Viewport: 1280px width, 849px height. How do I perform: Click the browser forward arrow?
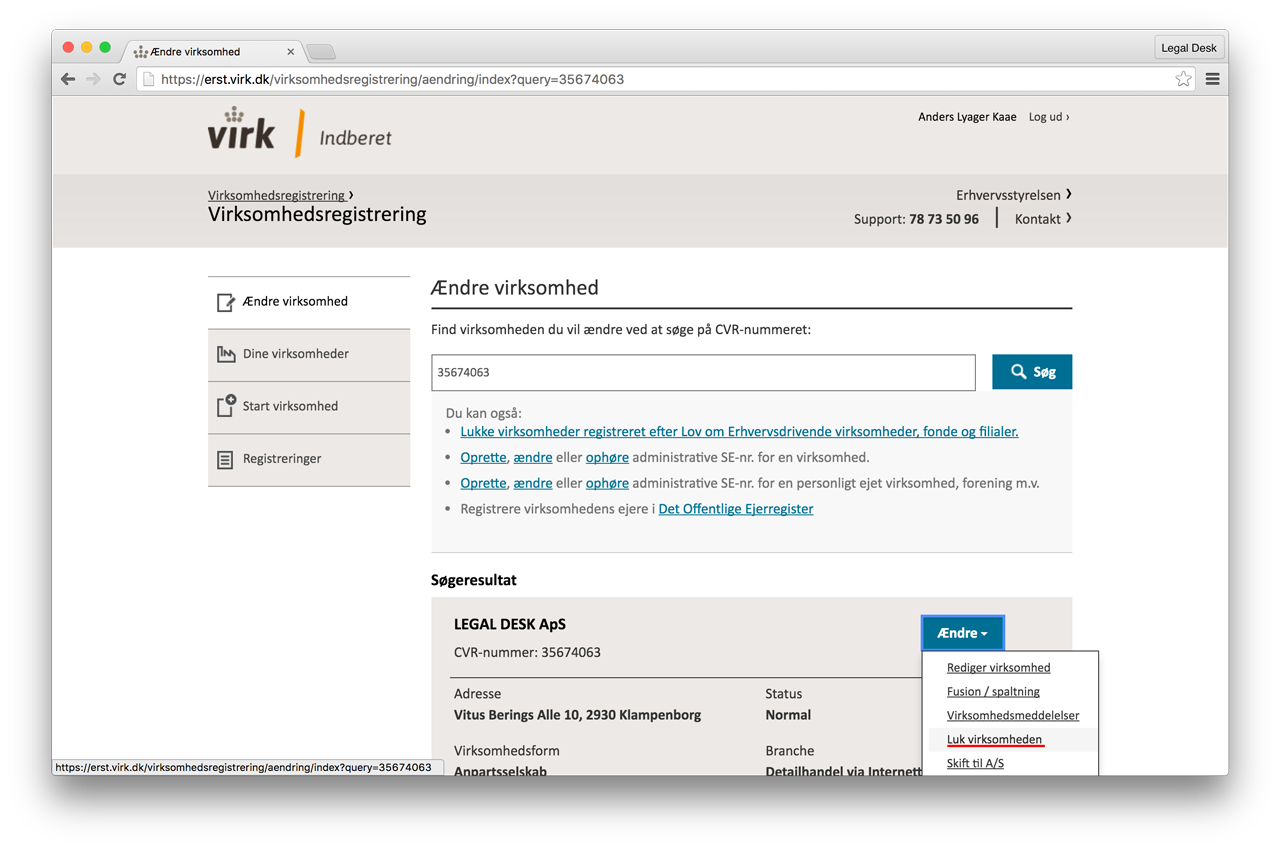click(93, 79)
